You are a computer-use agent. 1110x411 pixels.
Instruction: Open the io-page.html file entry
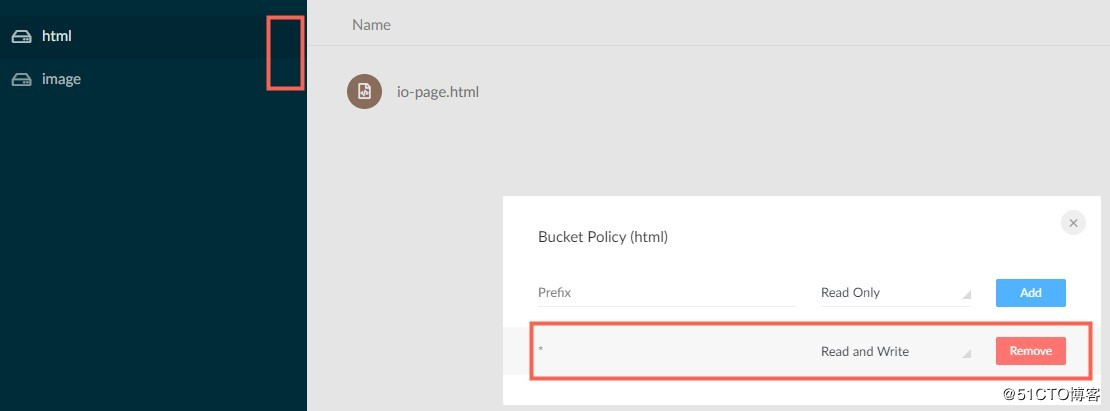437,92
